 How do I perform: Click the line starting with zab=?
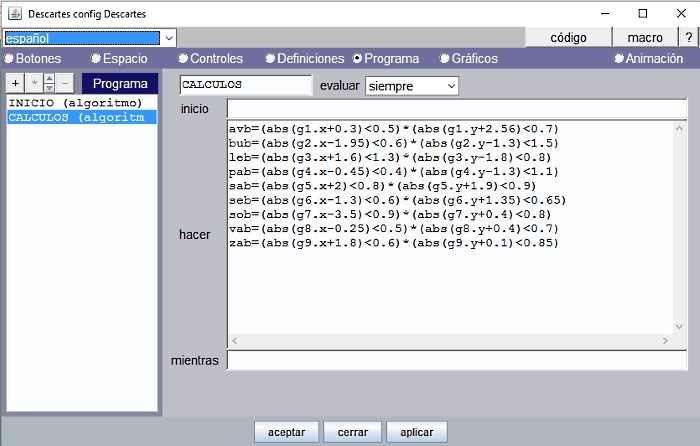coord(393,243)
